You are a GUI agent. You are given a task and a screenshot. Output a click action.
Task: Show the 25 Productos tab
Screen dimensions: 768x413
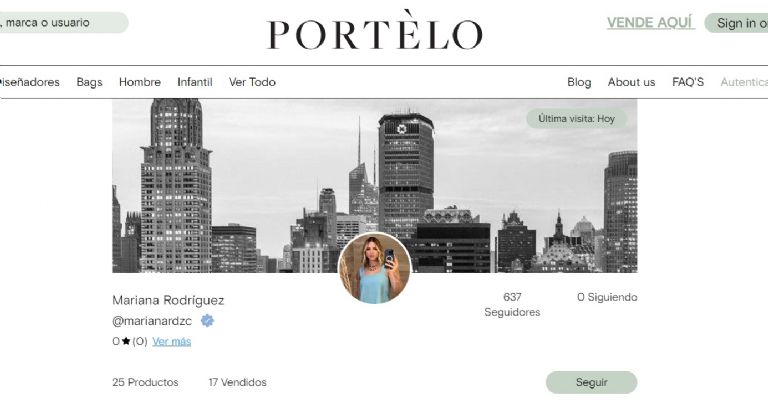tap(145, 382)
